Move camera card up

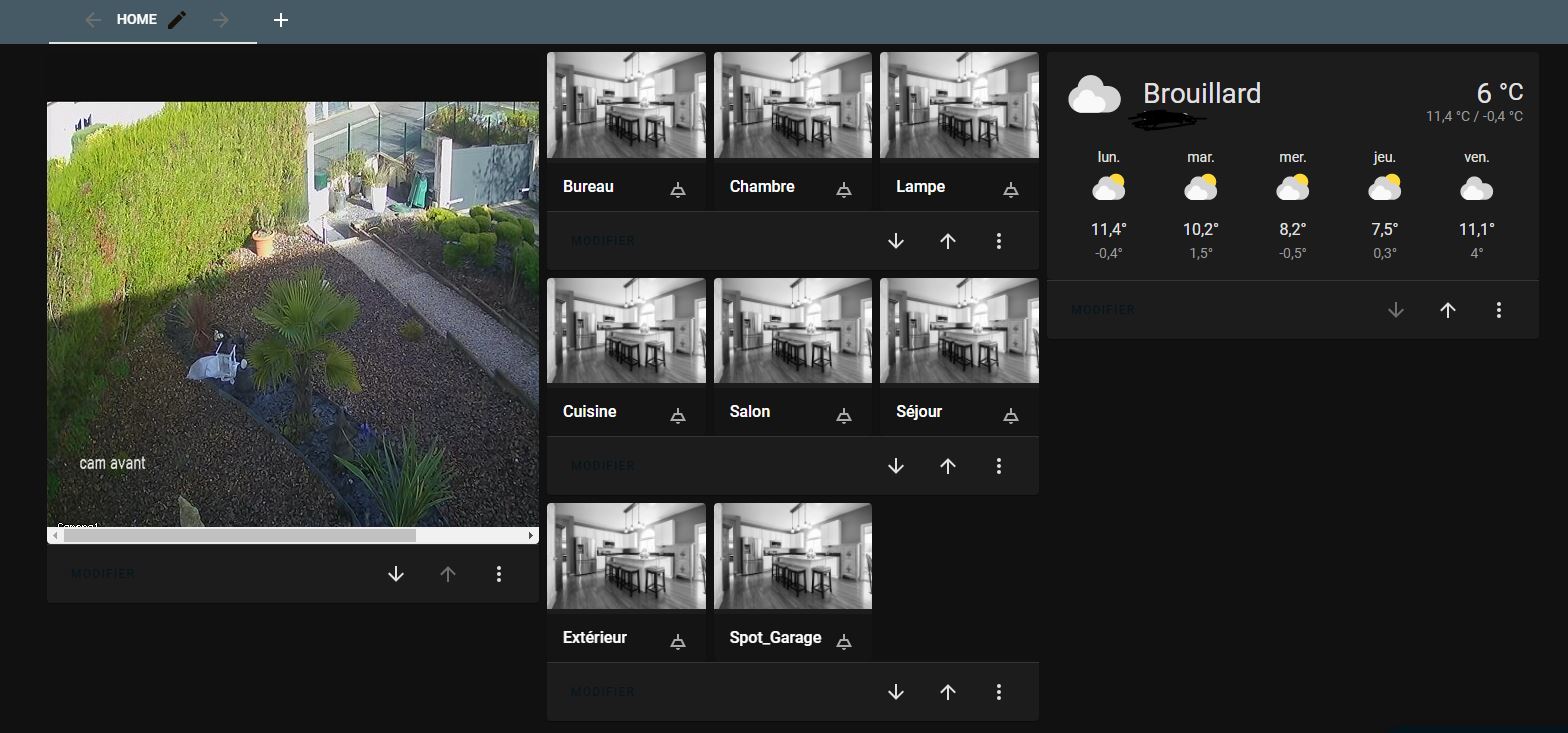(x=448, y=574)
